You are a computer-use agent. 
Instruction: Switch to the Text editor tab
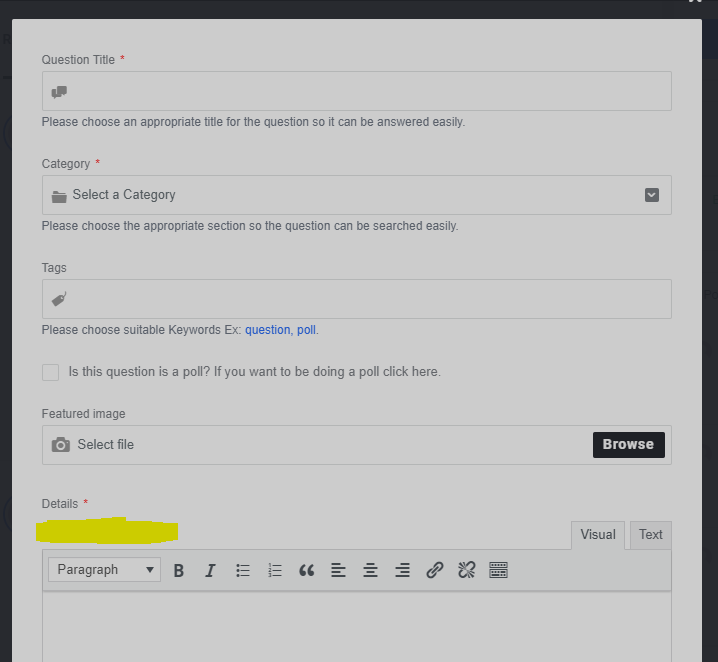click(x=651, y=535)
